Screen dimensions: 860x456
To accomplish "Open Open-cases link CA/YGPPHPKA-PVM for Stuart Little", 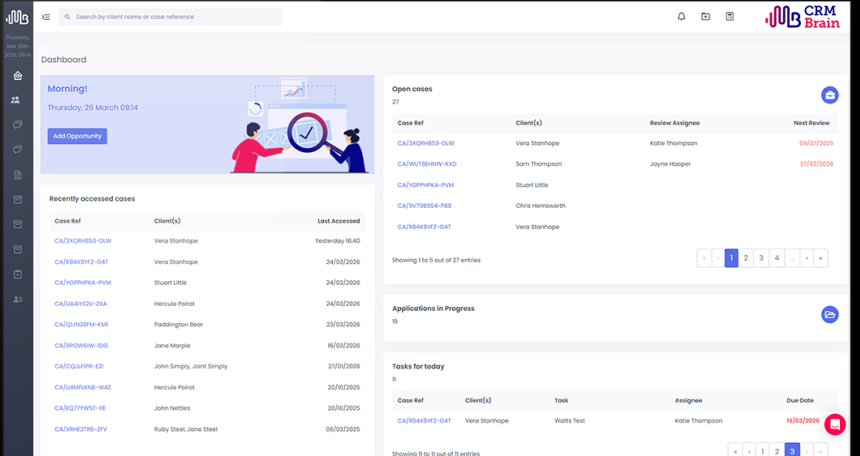I will coord(426,185).
